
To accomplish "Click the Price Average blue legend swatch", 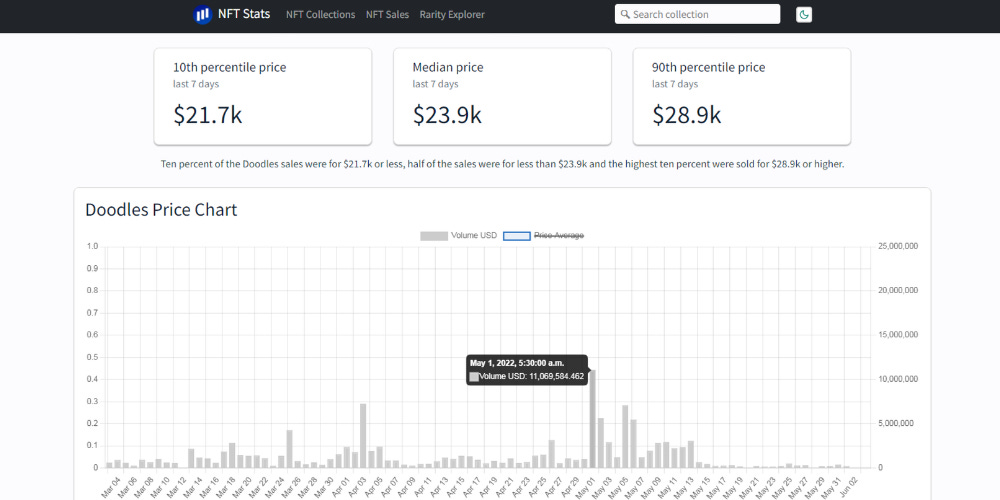I will [x=517, y=236].
